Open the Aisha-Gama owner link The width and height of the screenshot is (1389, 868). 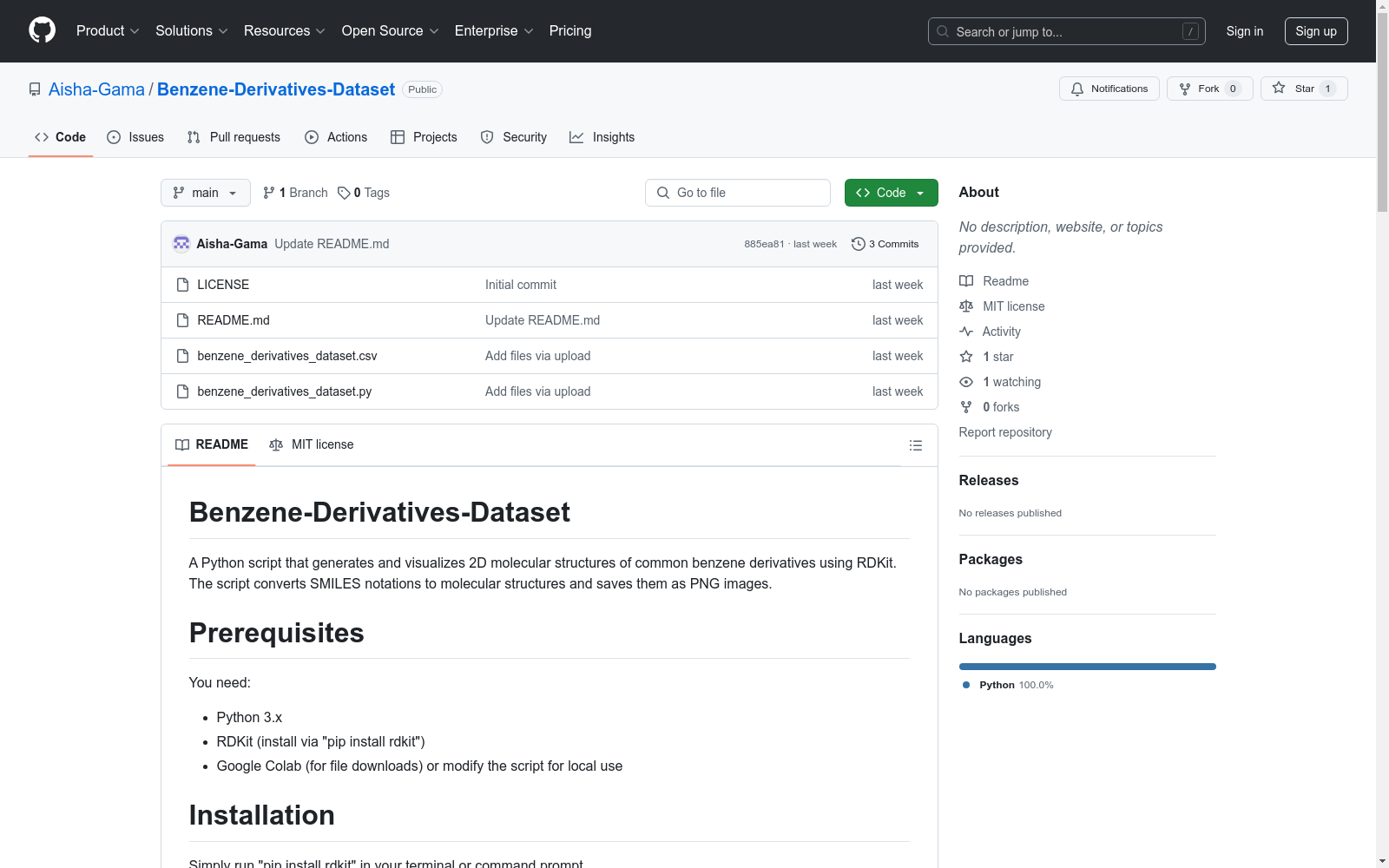[x=96, y=89]
